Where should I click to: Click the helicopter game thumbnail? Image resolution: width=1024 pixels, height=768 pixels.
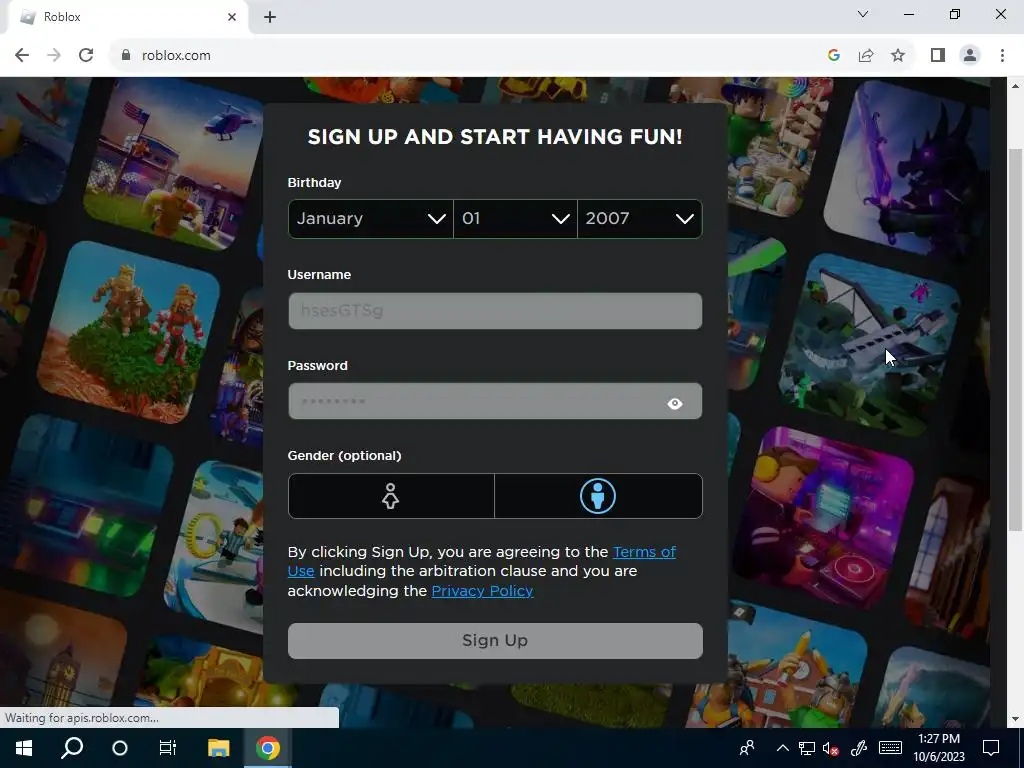click(174, 163)
